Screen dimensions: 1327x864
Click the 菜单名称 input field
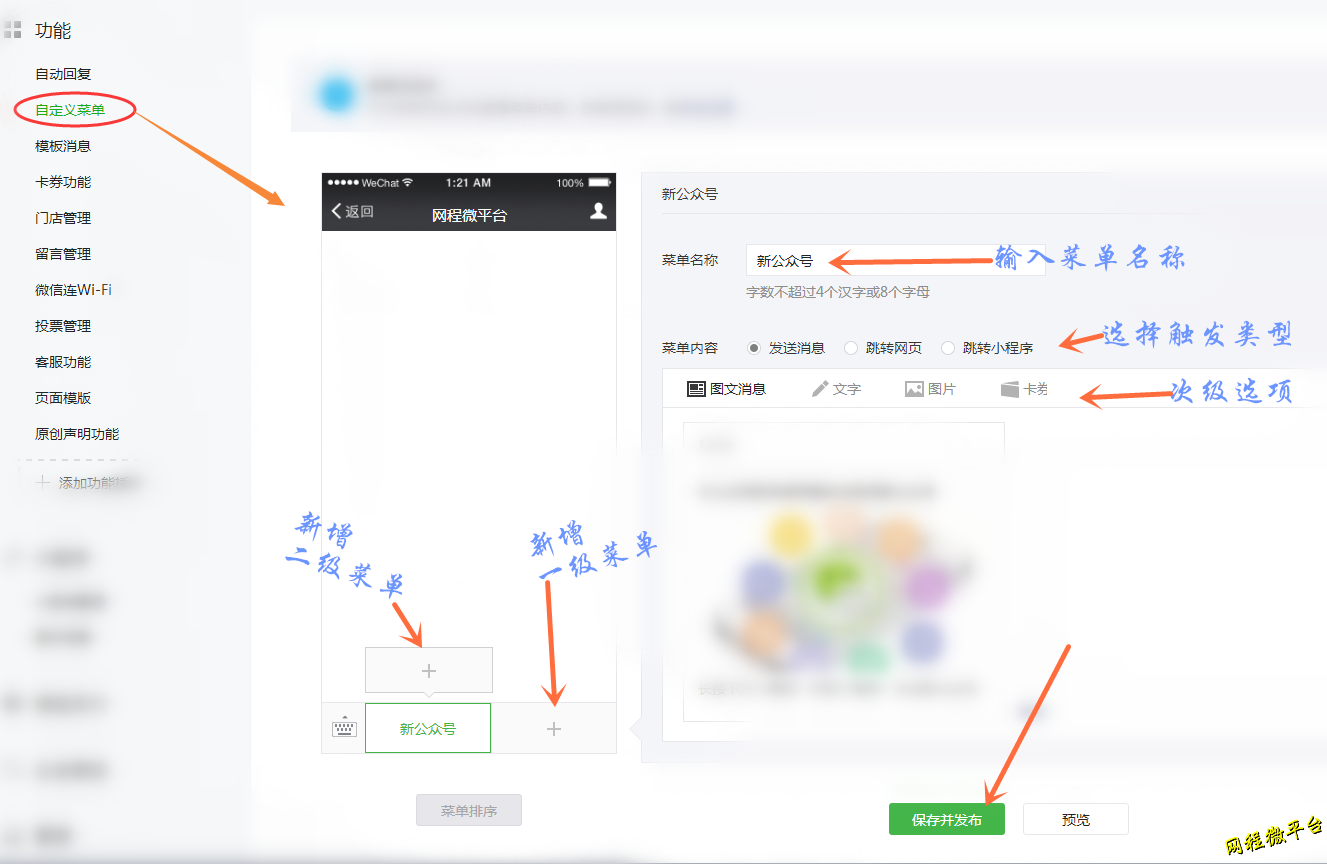click(895, 261)
